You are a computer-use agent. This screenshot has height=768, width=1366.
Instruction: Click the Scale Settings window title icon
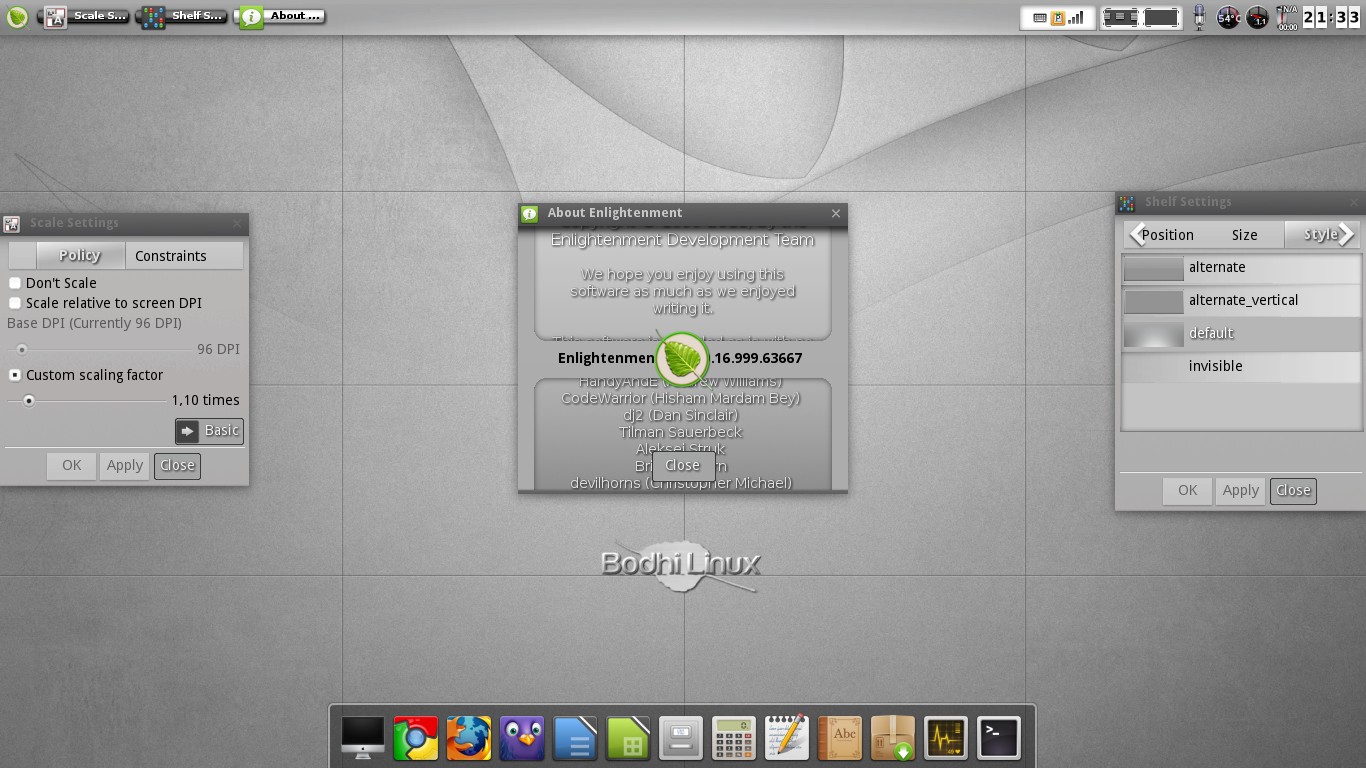[x=12, y=224]
